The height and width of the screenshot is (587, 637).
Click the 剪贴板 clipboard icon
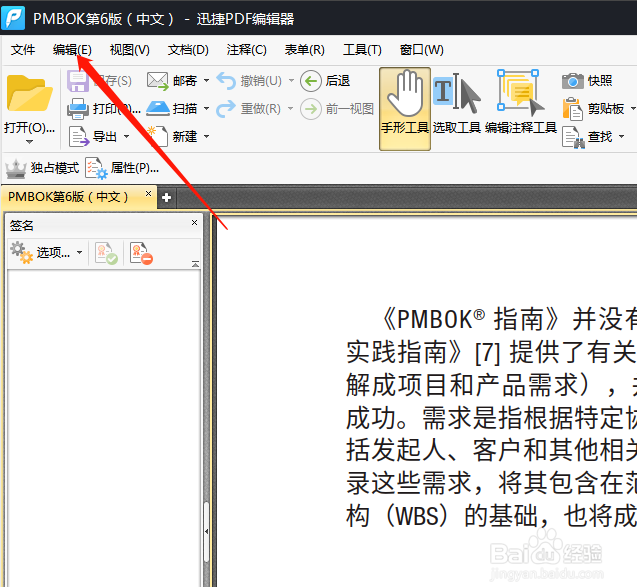click(x=573, y=109)
